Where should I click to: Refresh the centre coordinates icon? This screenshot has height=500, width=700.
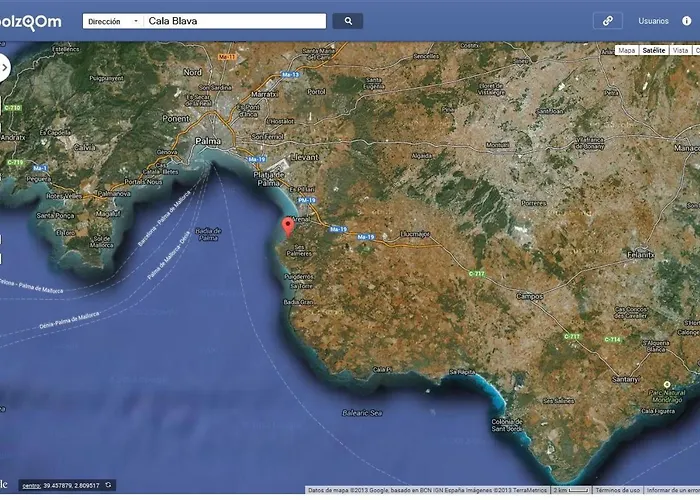coord(108,485)
